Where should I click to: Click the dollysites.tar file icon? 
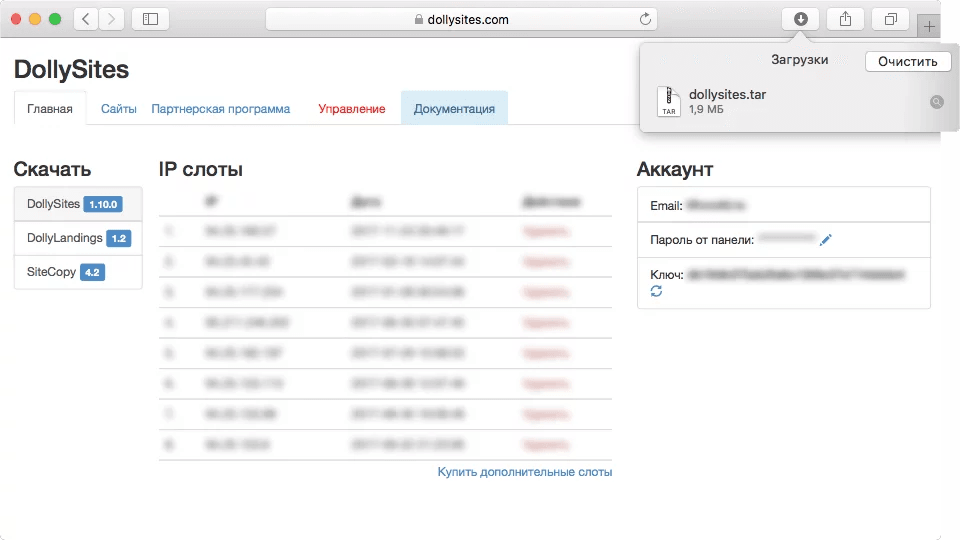(x=669, y=102)
